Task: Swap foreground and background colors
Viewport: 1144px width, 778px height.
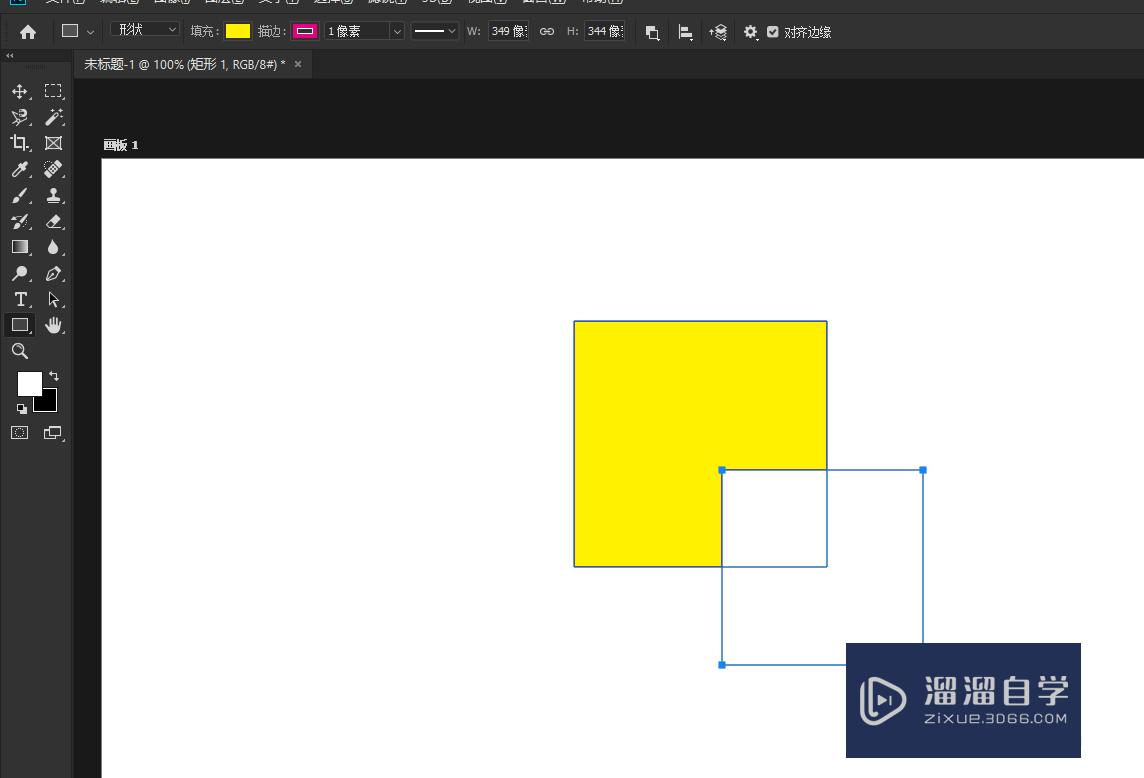Action: 54,377
